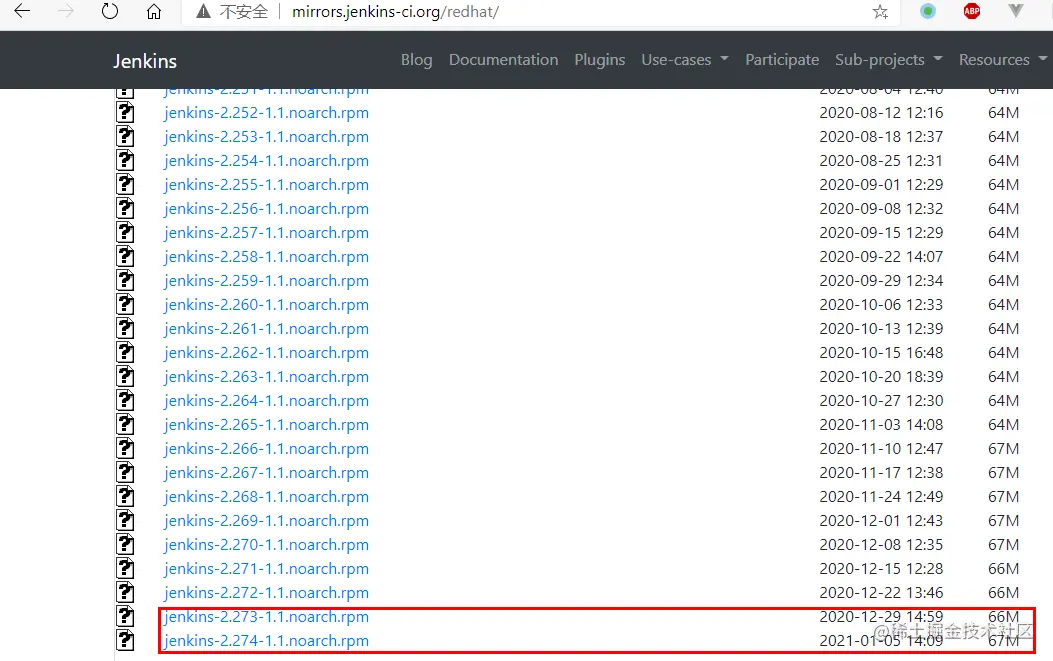Click the file icon beside jenkins-2.264
This screenshot has width=1053, height=661.
point(125,400)
